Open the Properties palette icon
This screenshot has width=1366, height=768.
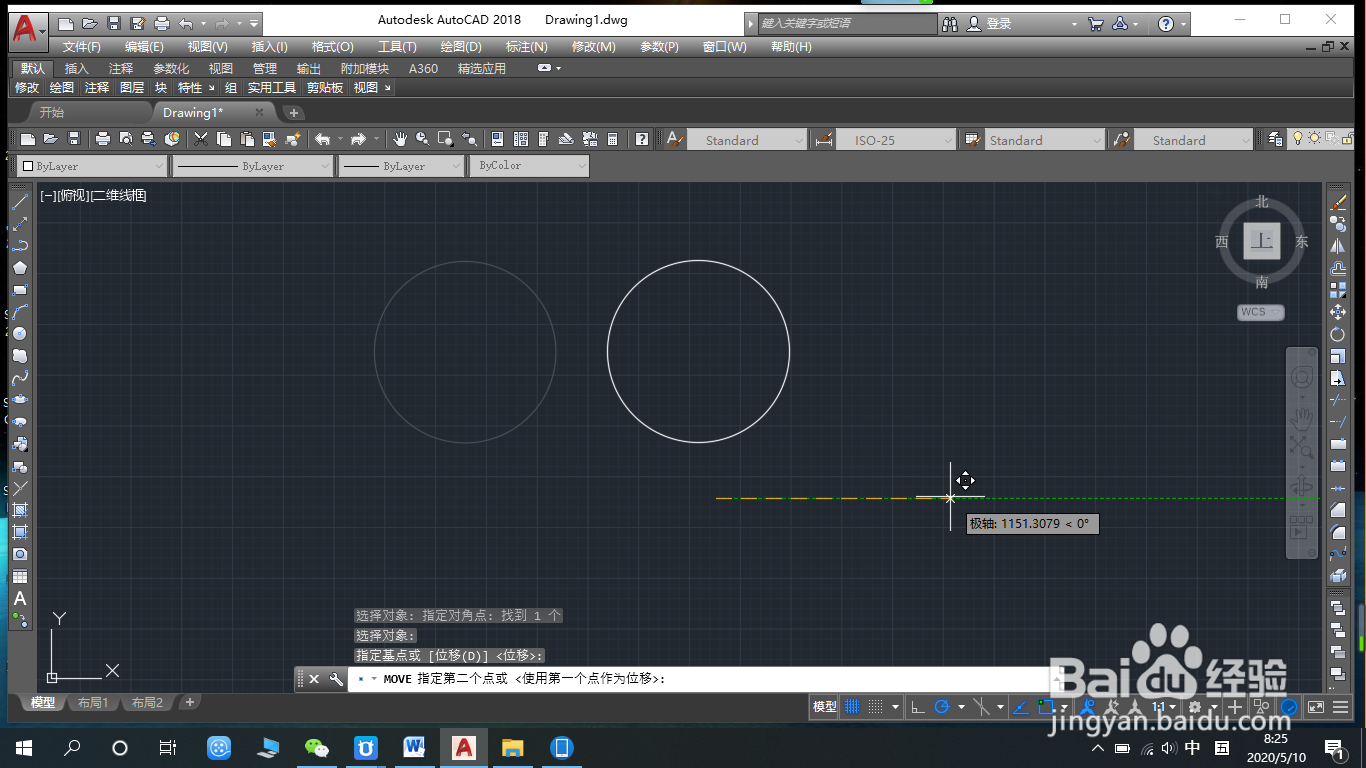click(x=498, y=139)
